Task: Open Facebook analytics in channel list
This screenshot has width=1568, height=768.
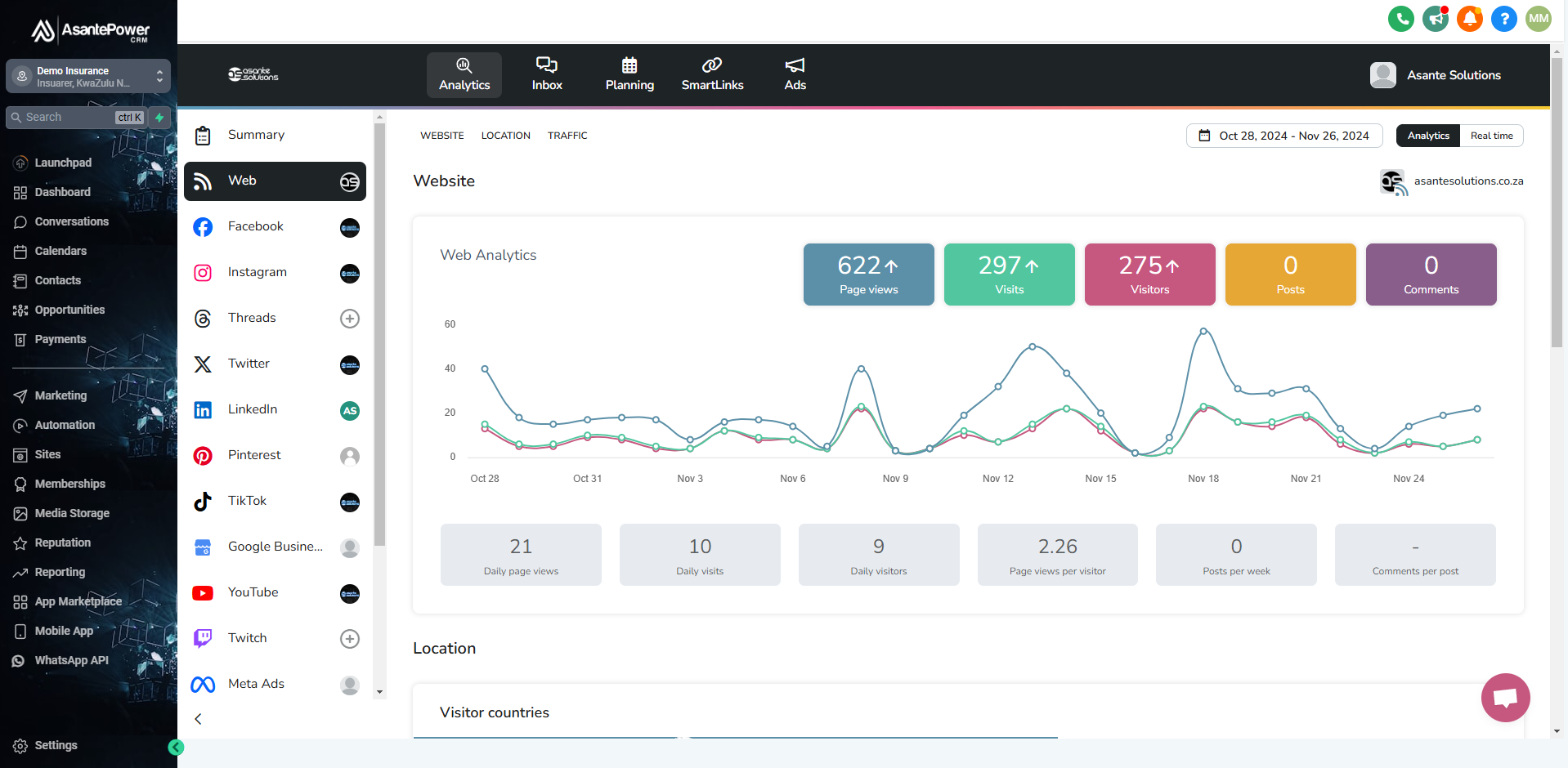Action: point(256,227)
